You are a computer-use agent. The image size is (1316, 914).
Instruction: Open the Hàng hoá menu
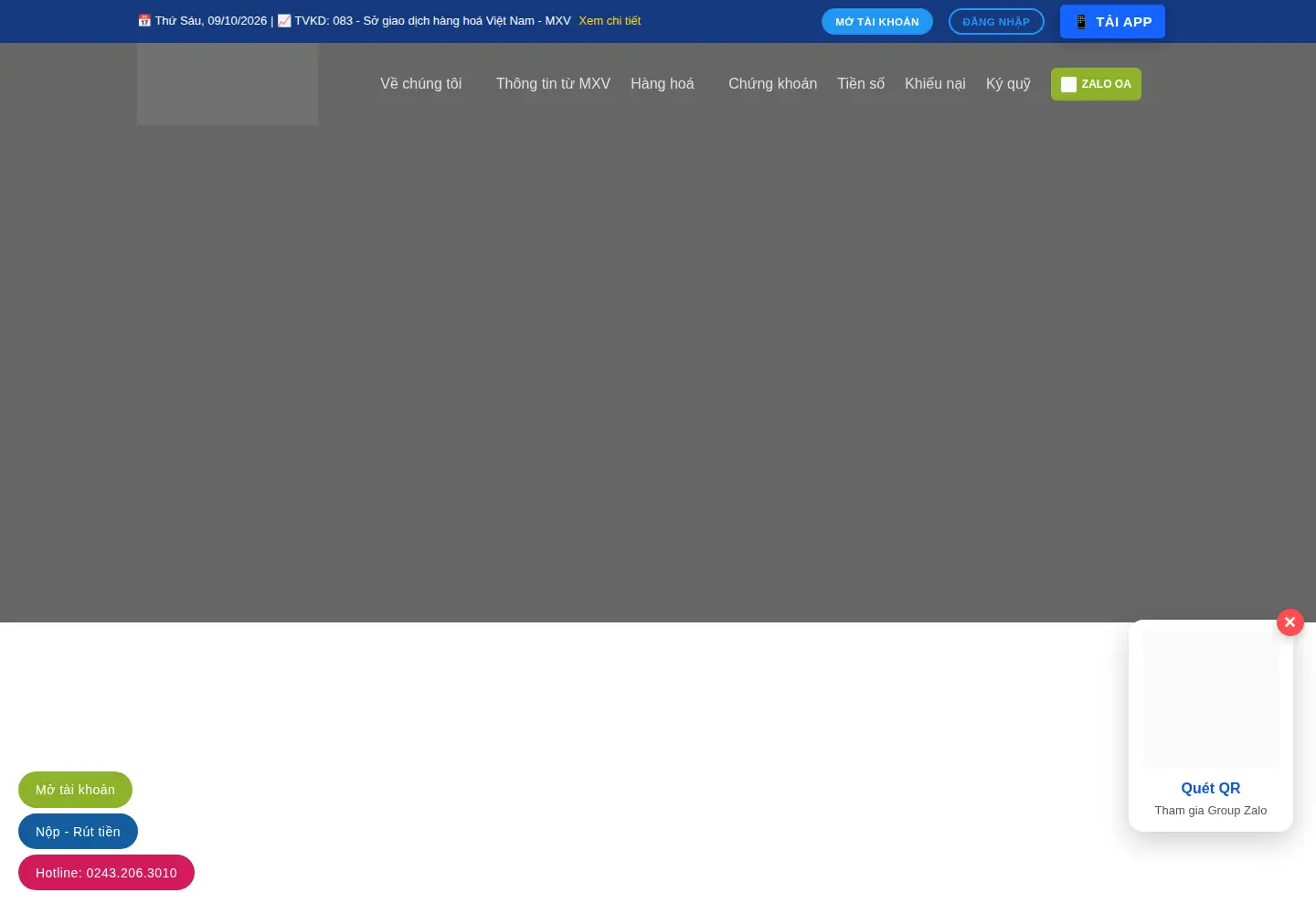point(663,84)
